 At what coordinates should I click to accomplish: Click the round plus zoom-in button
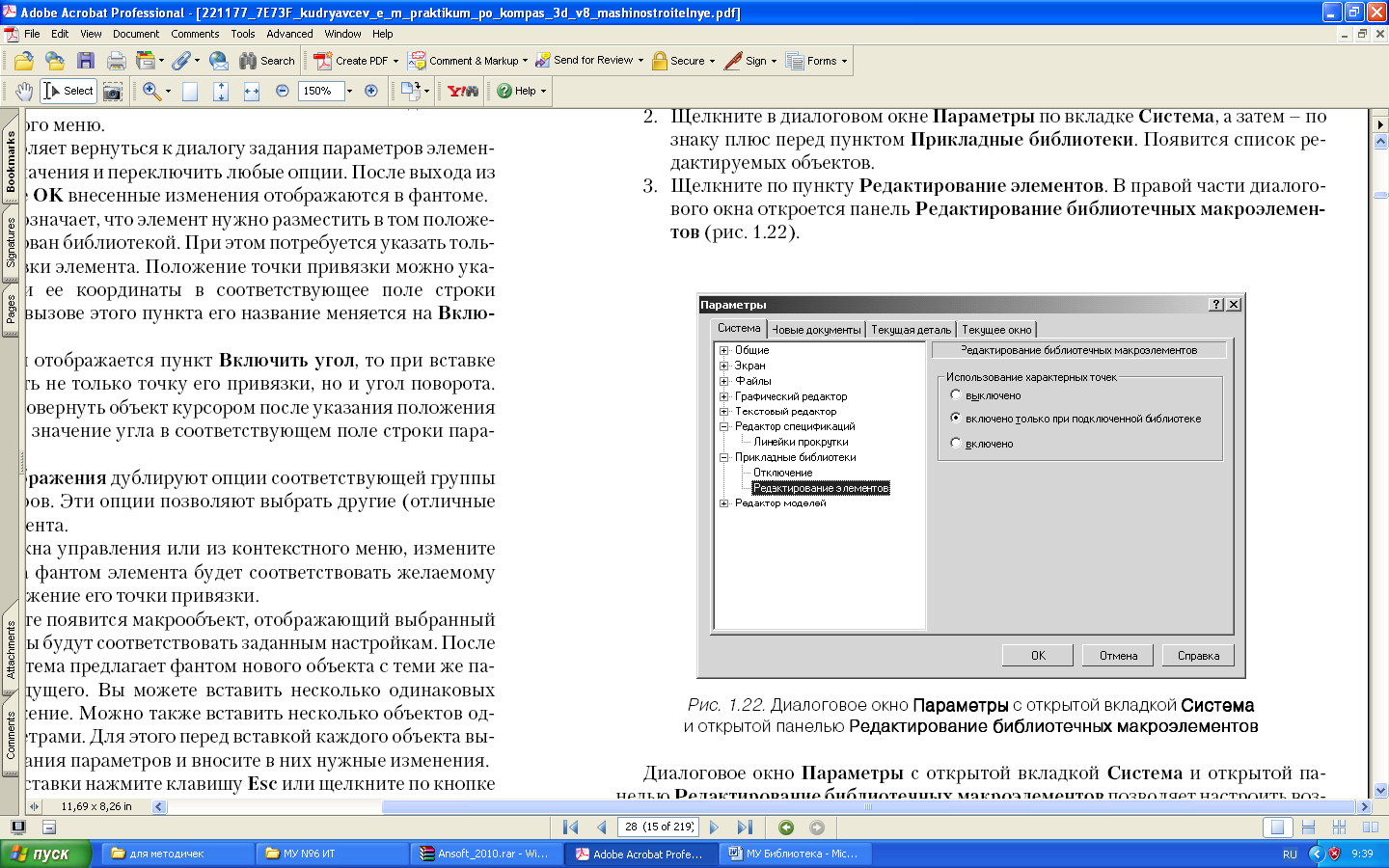371,91
